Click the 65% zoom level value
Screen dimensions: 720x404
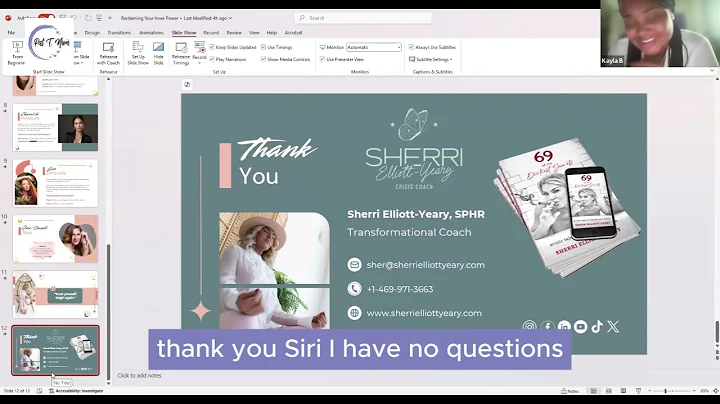(x=704, y=391)
